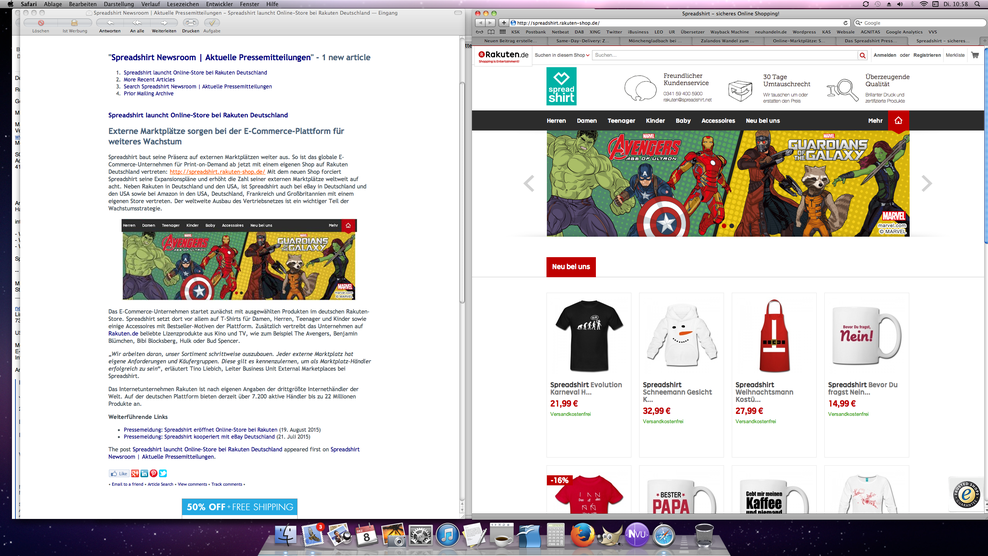
Task: Forward message with Weiterleiten
Action: click(x=164, y=23)
